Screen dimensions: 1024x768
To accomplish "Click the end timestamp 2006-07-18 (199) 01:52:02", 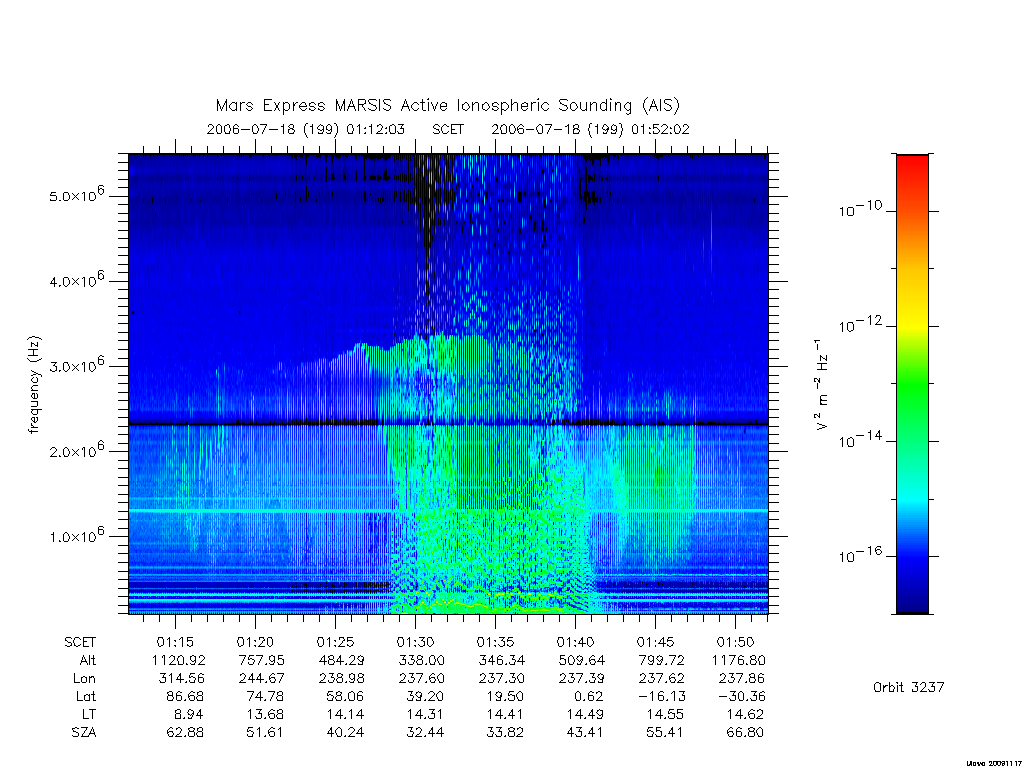I will [x=590, y=129].
